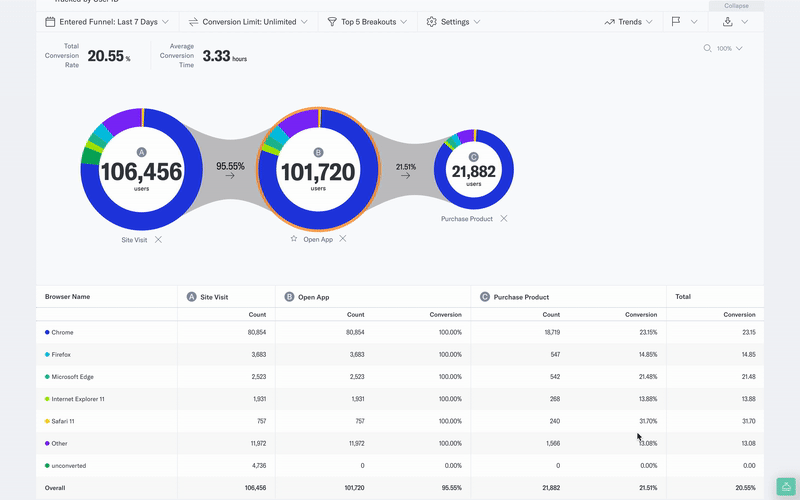Click the 18,719 Purchase Product count for Chrome

552,332
